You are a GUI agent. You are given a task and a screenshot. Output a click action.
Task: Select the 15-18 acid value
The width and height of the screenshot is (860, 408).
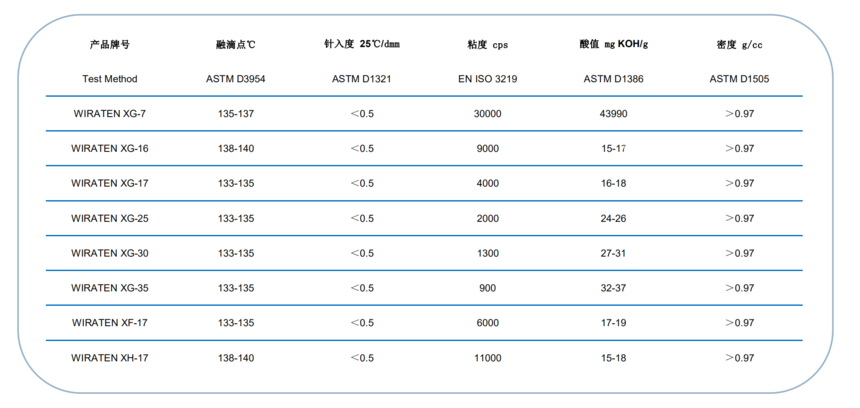point(613,358)
